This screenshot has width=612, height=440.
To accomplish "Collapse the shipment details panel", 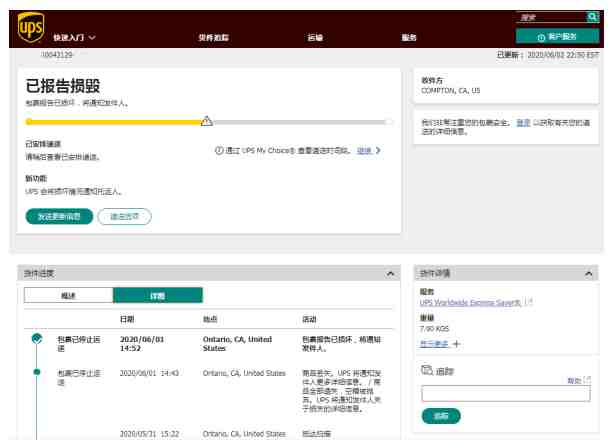I will point(589,274).
